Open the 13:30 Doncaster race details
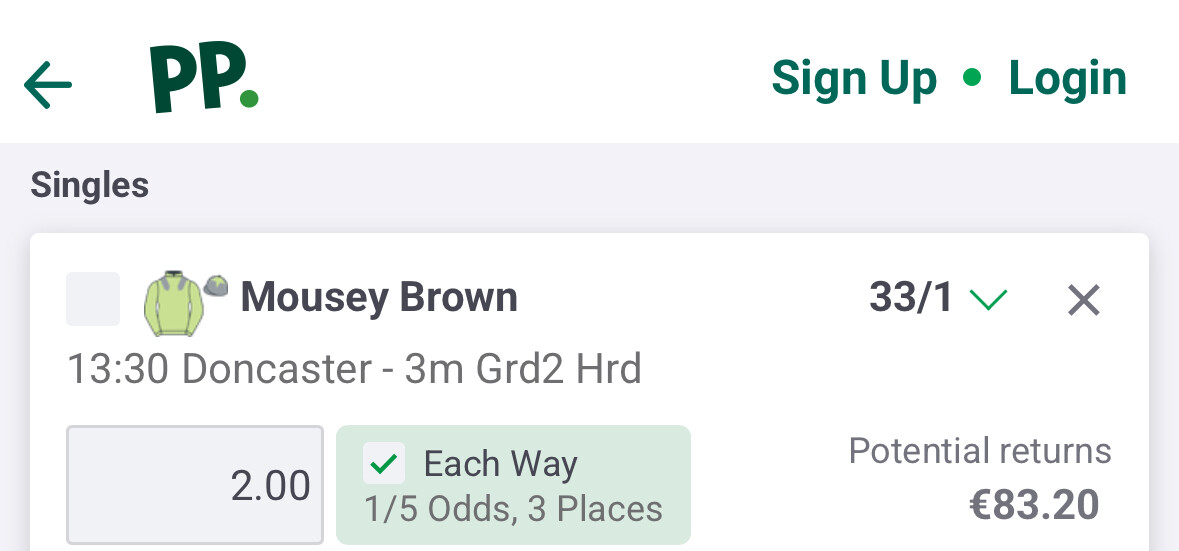 tap(354, 370)
